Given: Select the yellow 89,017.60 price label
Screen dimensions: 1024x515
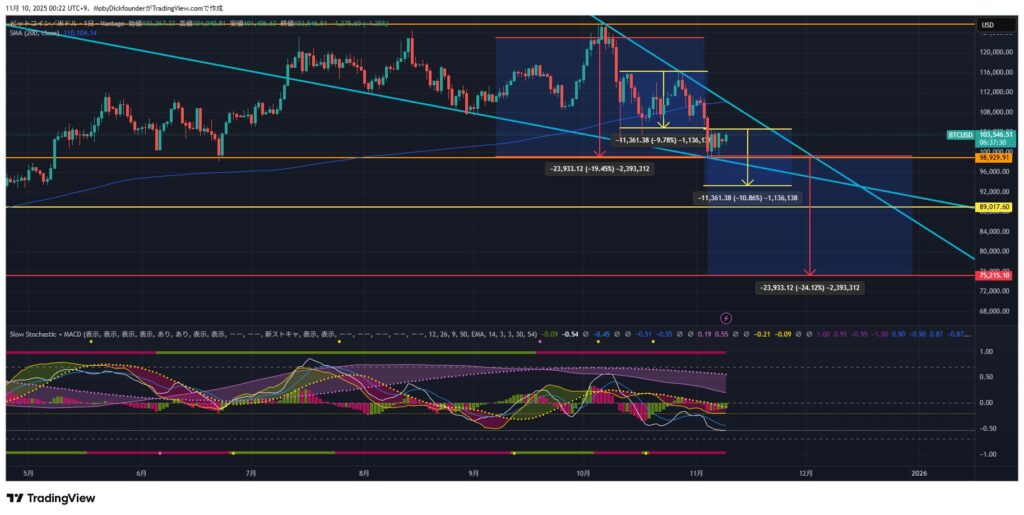Looking at the screenshot, I should pos(993,207).
